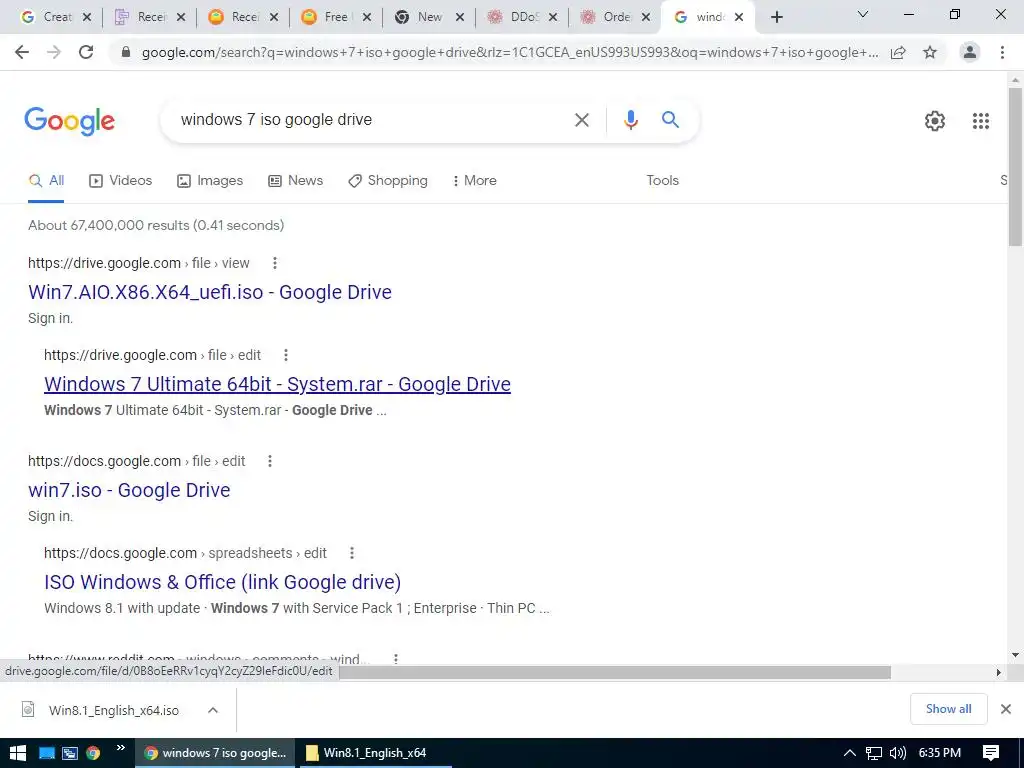Launch Chrome from the taskbar pinned icon
Image resolution: width=1024 pixels, height=768 pixels.
pyautogui.click(x=93, y=753)
